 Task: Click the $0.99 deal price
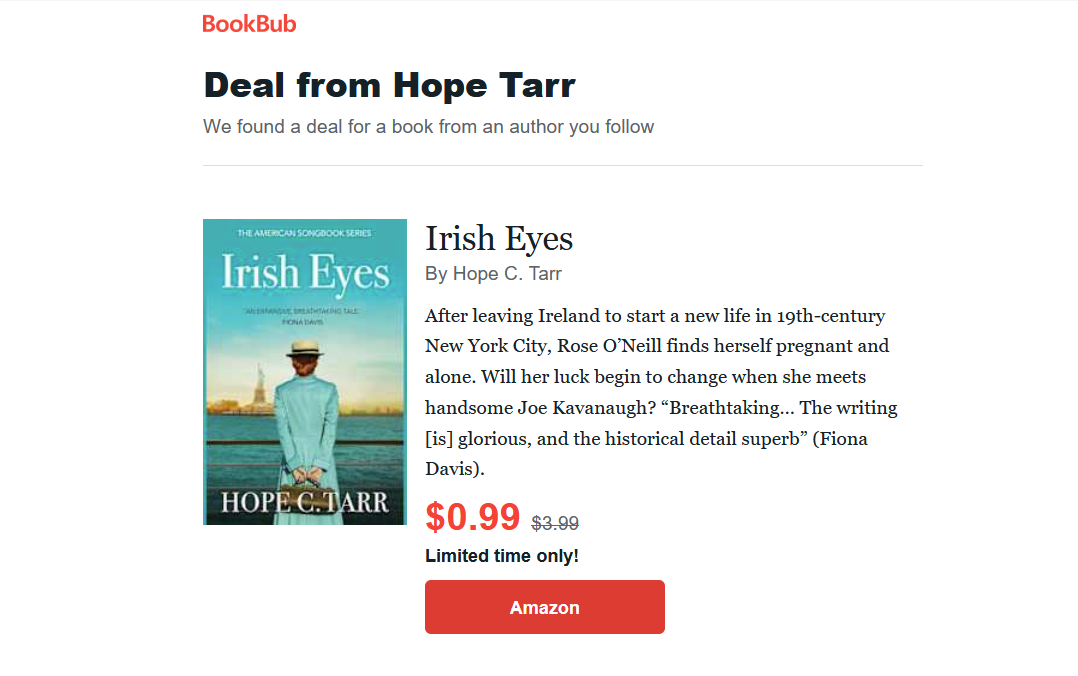pyautogui.click(x=472, y=517)
